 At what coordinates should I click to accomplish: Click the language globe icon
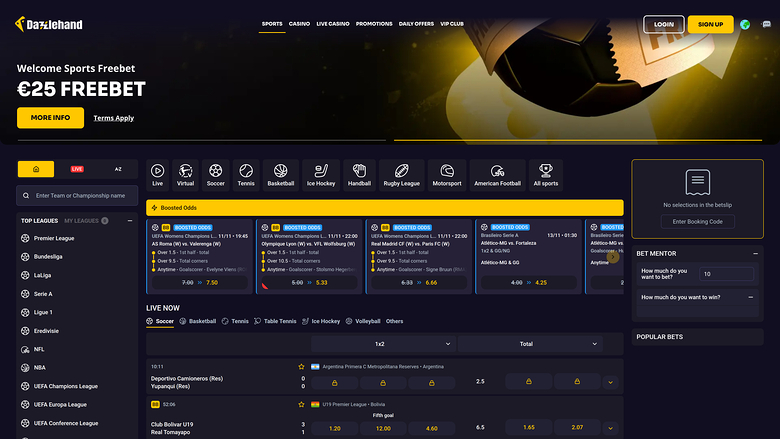[745, 24]
